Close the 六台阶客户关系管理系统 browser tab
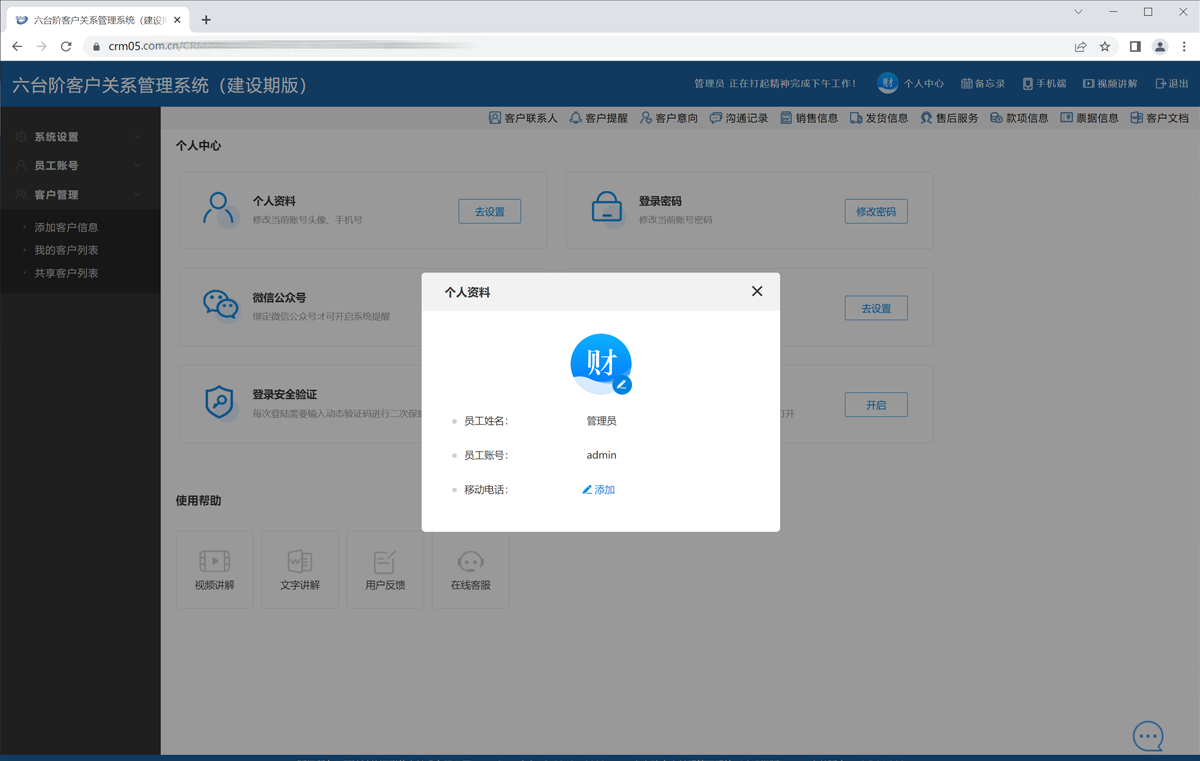Image resolution: width=1200 pixels, height=761 pixels. (177, 20)
